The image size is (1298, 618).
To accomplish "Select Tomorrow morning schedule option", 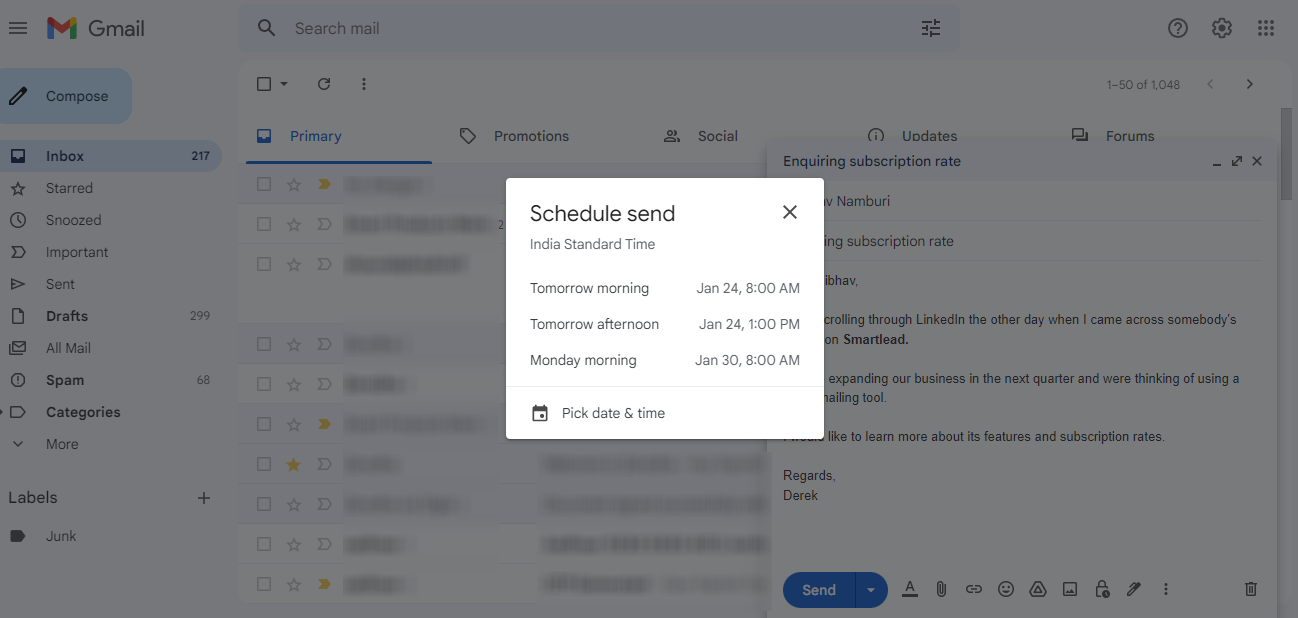I will (x=589, y=288).
